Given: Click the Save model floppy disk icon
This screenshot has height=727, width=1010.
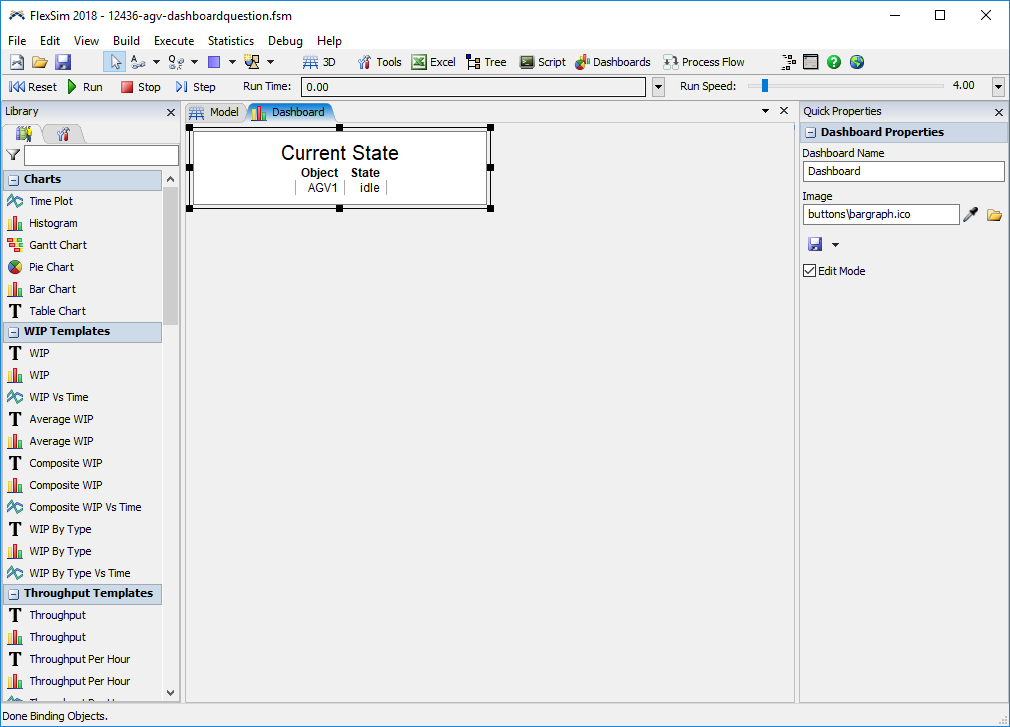Looking at the screenshot, I should tap(63, 62).
